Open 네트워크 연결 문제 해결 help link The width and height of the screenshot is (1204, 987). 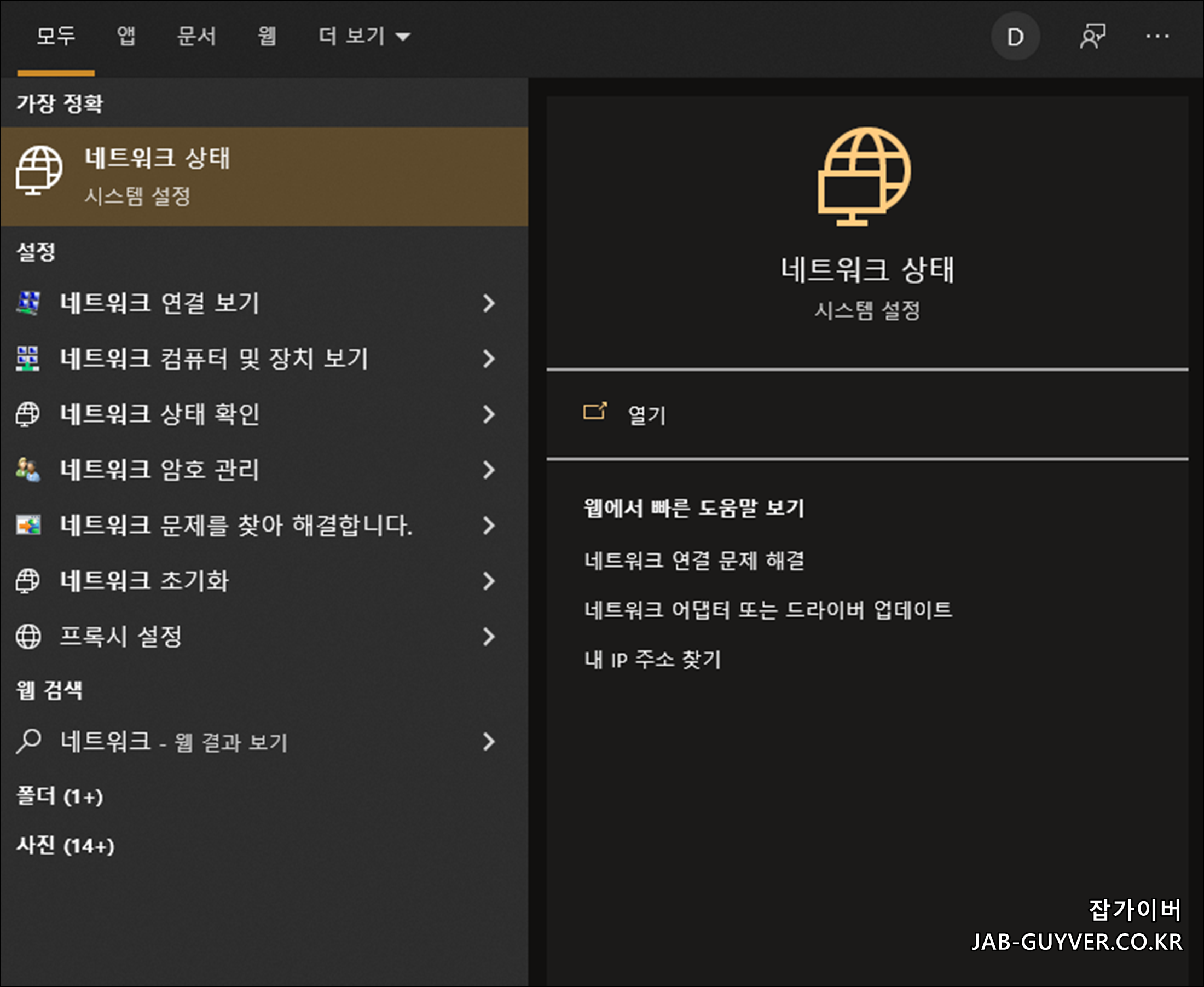coord(694,561)
